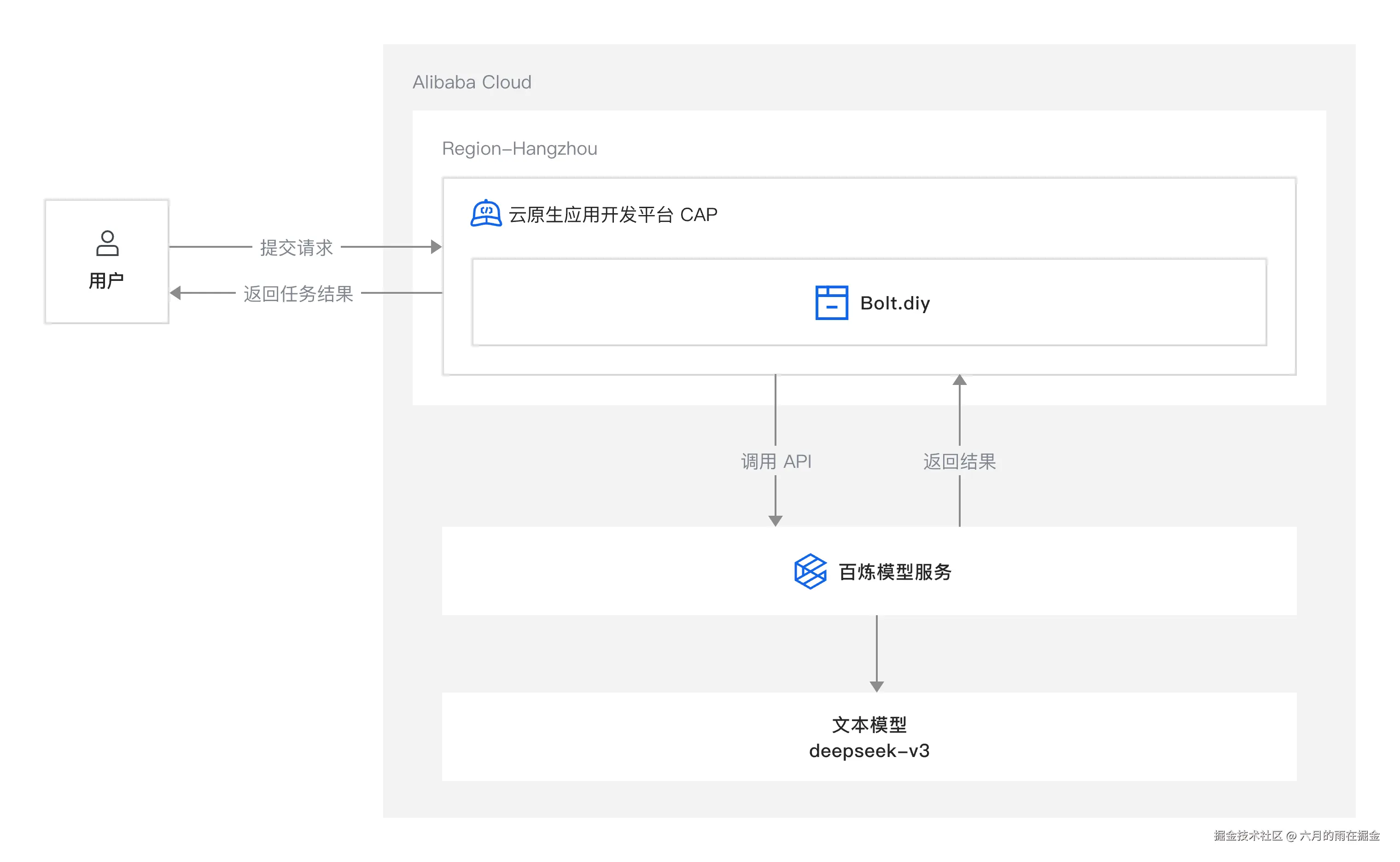1400x862 pixels.
Task: Click the 云原生应用开发平台 CAP title
Action: [613, 215]
